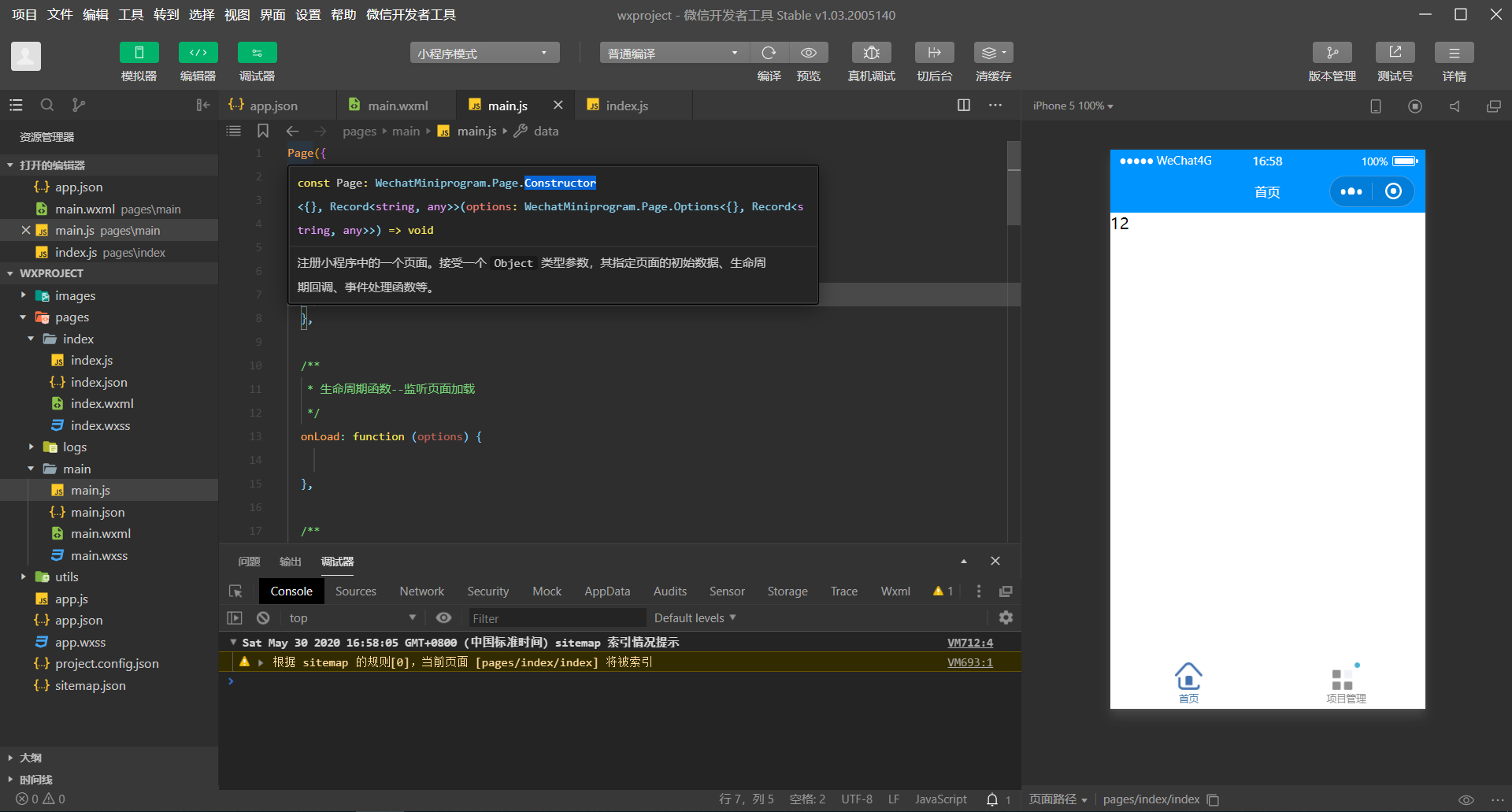Click the source control branch icon in sidebar
Viewport: 1512px width, 812px height.
pyautogui.click(x=78, y=105)
